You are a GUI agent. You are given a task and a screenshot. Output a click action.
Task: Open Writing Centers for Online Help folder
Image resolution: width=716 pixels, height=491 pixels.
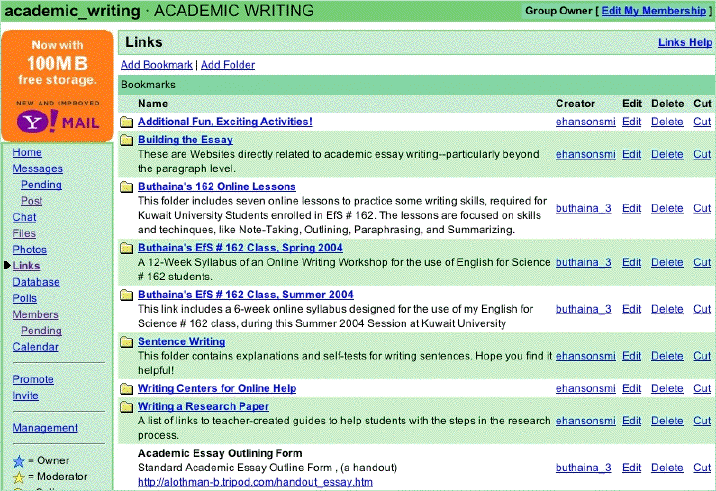click(x=217, y=389)
